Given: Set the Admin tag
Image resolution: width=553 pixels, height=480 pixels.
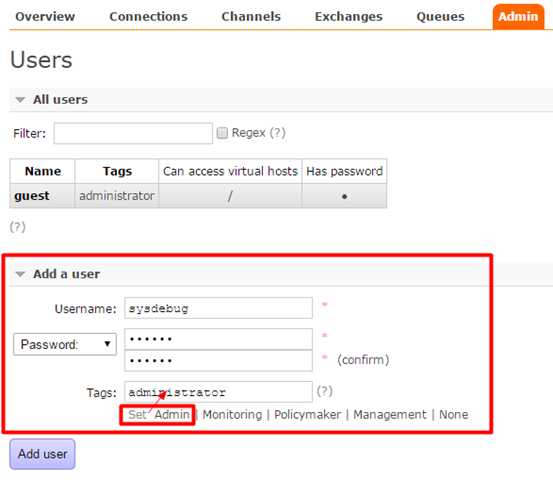Looking at the screenshot, I should 172,415.
